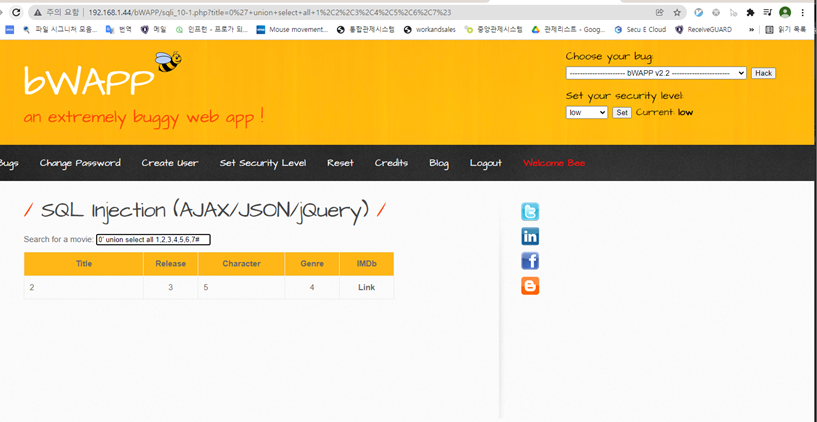Click the IMDb column header
Screen dimensions: 817x422
[367, 264]
